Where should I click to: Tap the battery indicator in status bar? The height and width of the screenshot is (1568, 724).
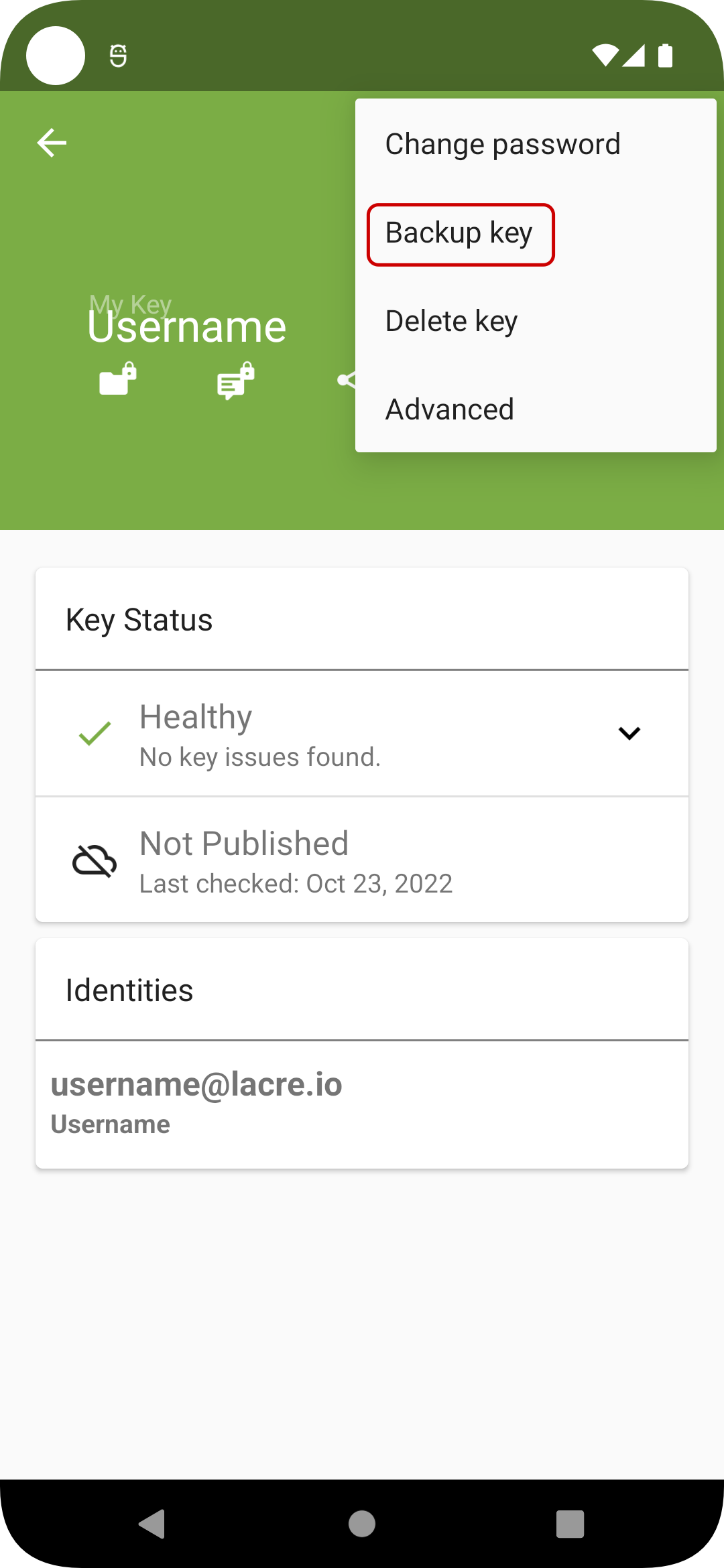click(x=665, y=56)
